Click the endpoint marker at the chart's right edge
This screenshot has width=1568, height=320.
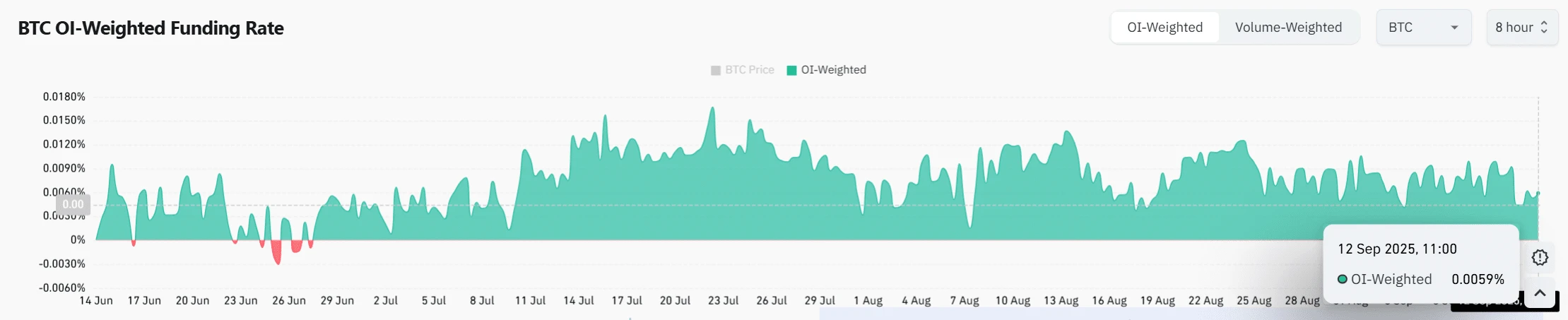(1538, 193)
